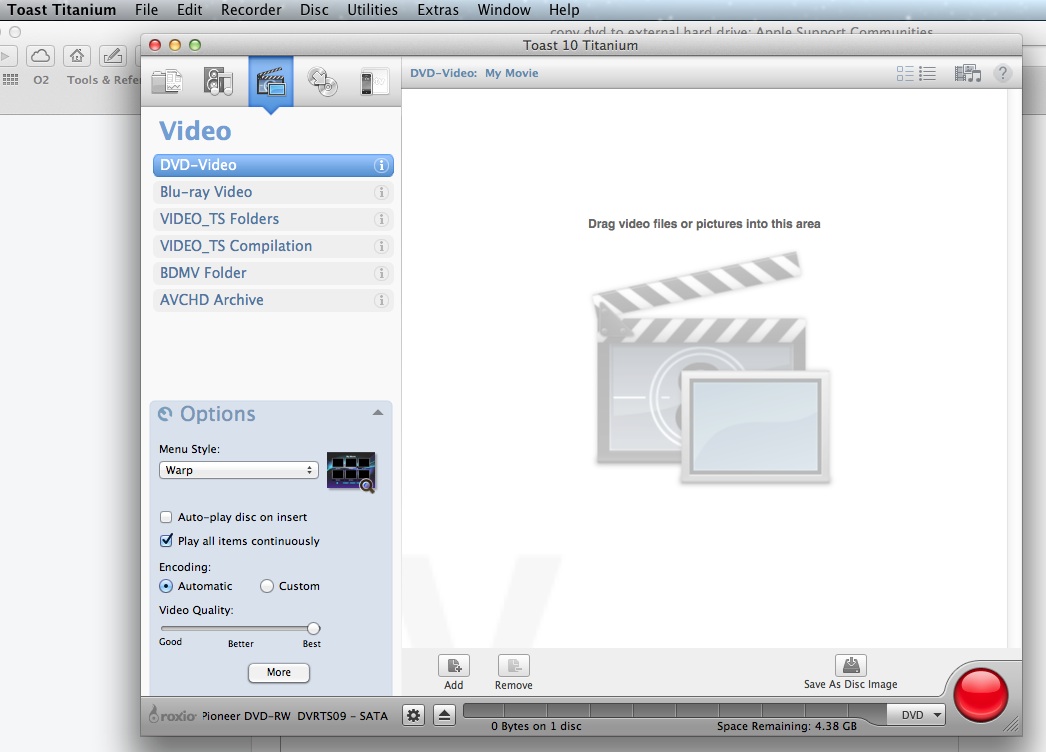
Task: Enable Auto-play disc on insert
Action: (165, 517)
